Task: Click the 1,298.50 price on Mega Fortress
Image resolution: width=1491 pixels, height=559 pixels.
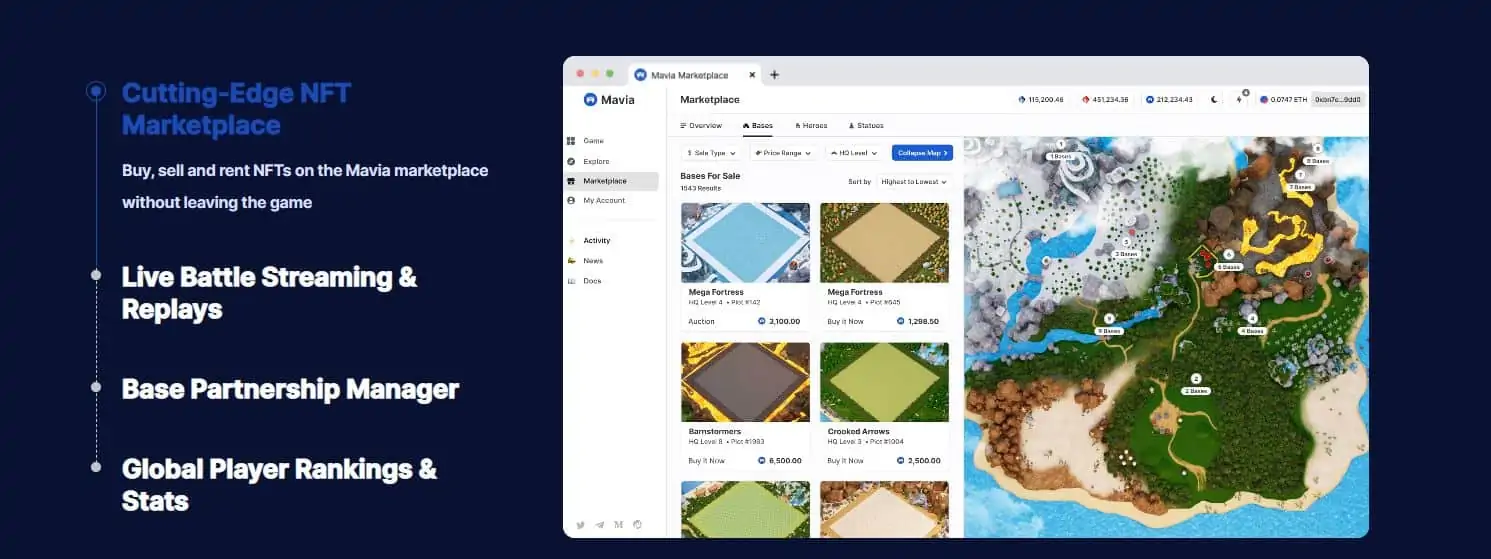Action: click(x=918, y=321)
